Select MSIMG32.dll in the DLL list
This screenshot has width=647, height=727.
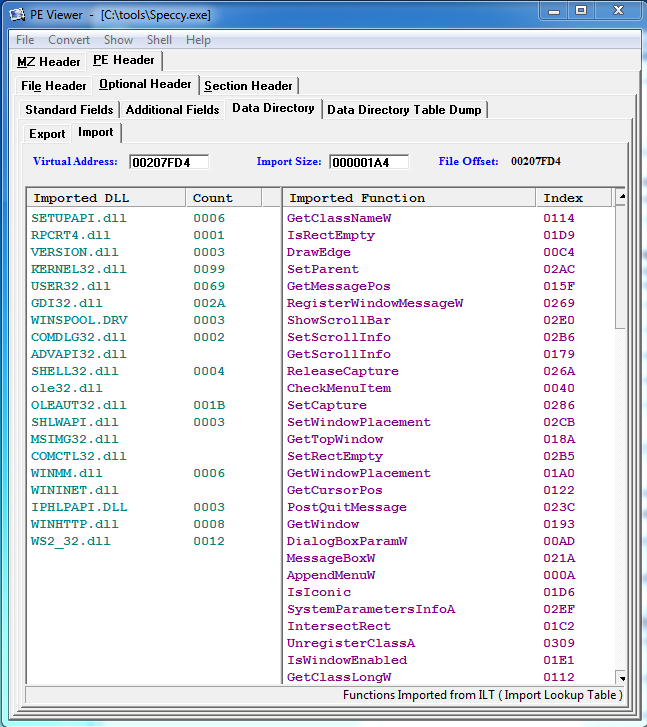tap(75, 439)
